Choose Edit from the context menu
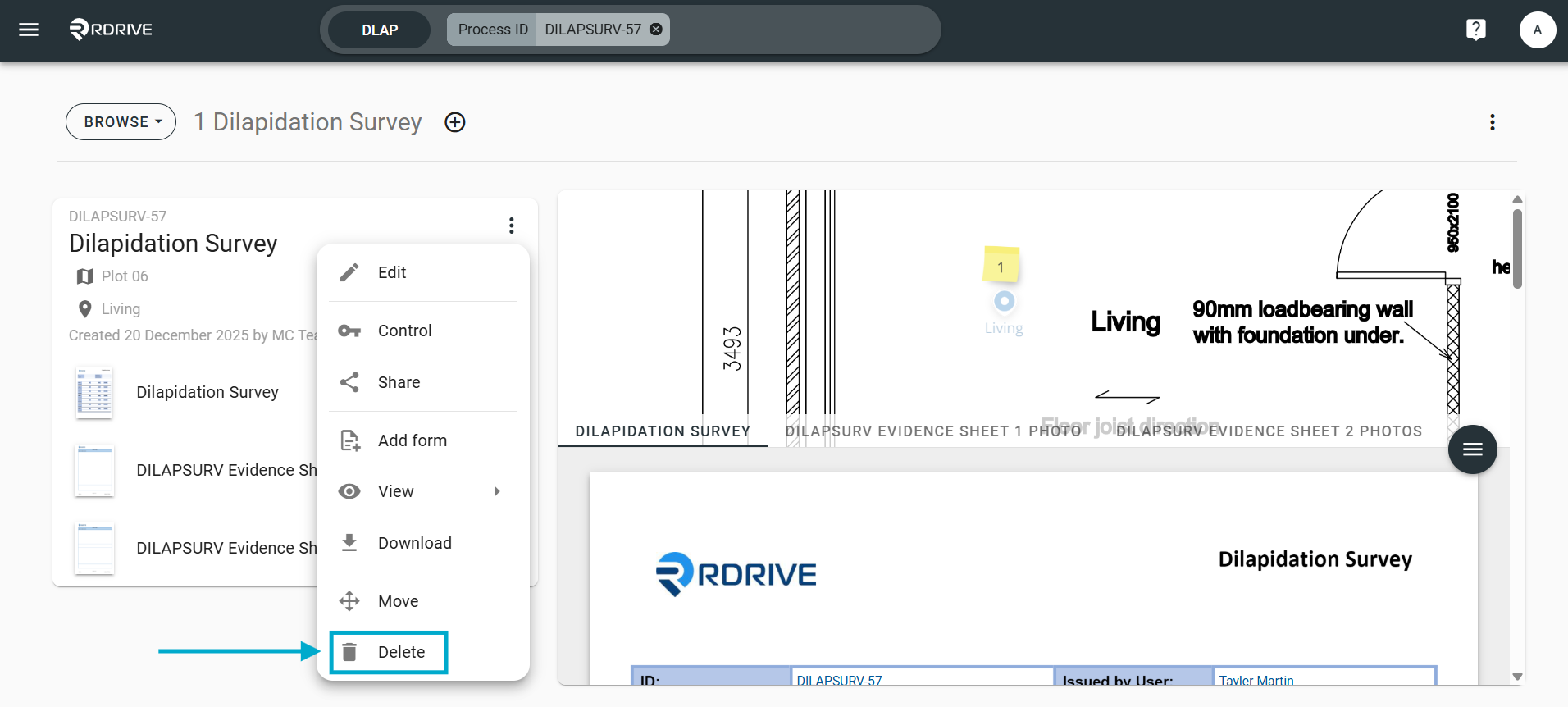The image size is (1568, 707). pos(423,272)
